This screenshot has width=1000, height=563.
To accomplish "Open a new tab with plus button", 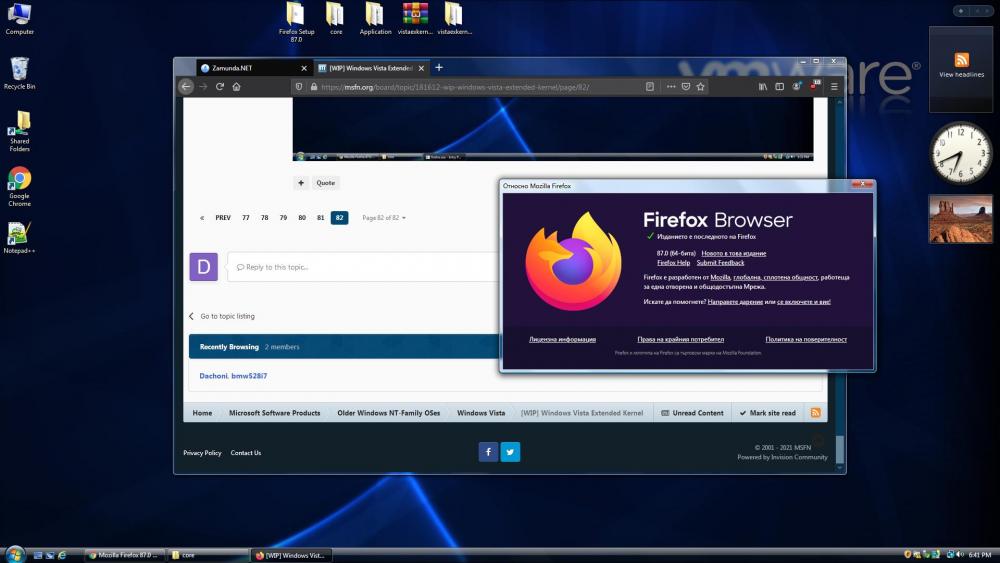I will [438, 68].
